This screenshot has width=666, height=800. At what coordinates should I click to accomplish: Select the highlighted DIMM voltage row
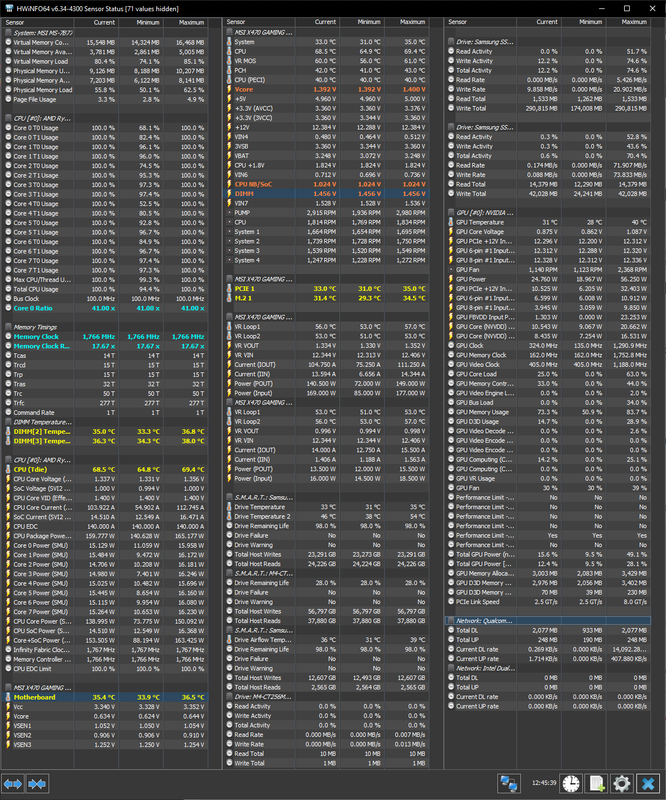pos(327,194)
